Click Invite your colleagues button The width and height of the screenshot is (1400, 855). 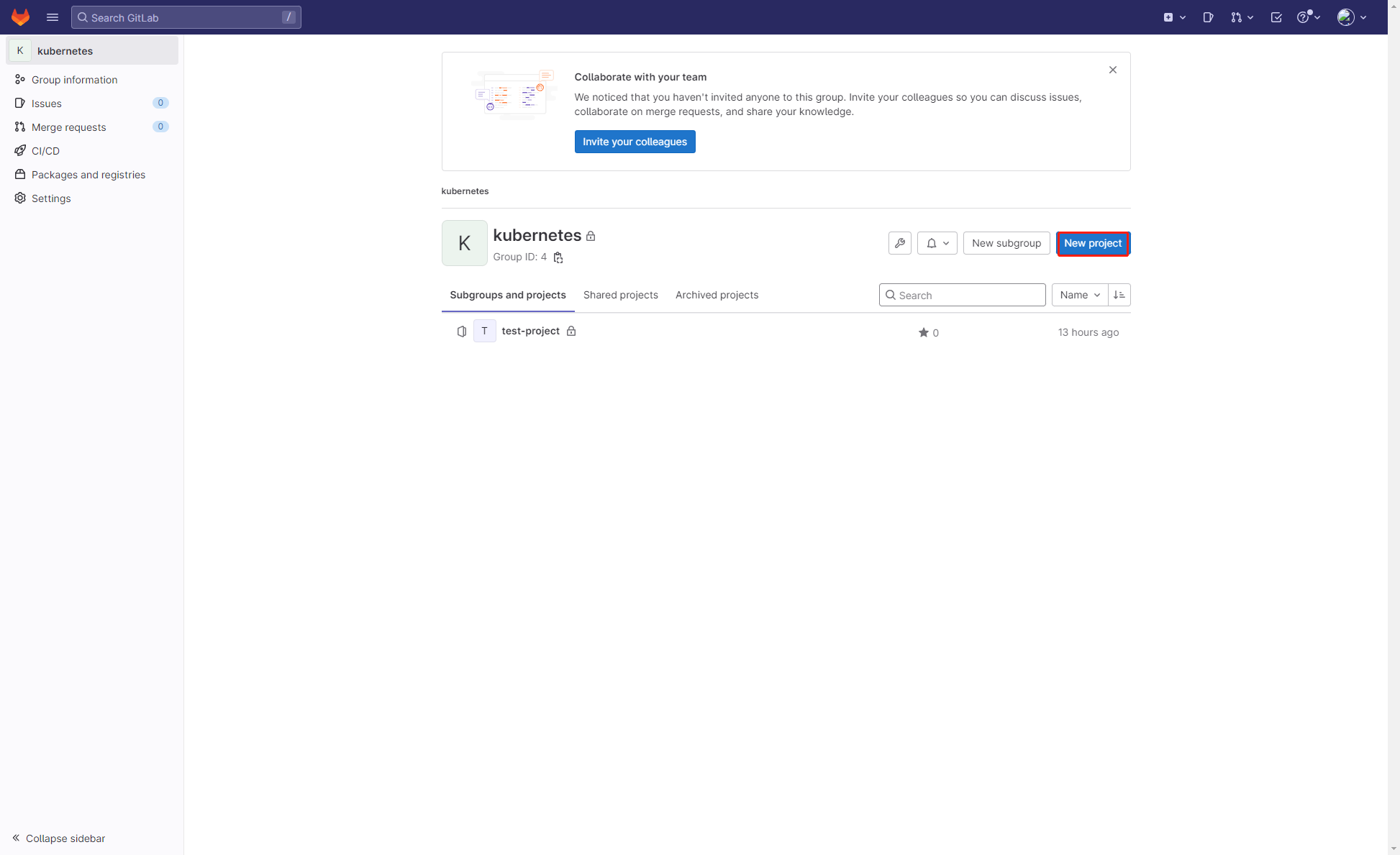[634, 142]
